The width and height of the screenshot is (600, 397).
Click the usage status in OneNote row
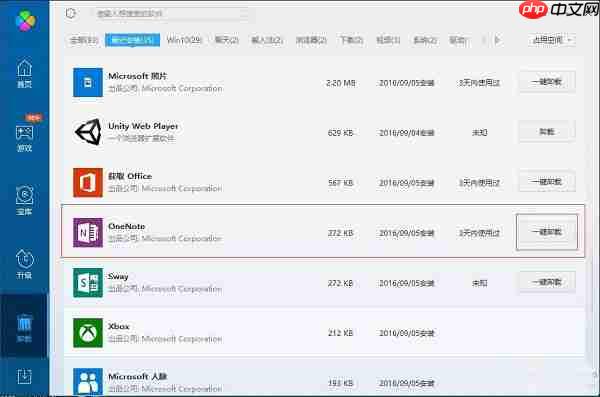pos(479,233)
